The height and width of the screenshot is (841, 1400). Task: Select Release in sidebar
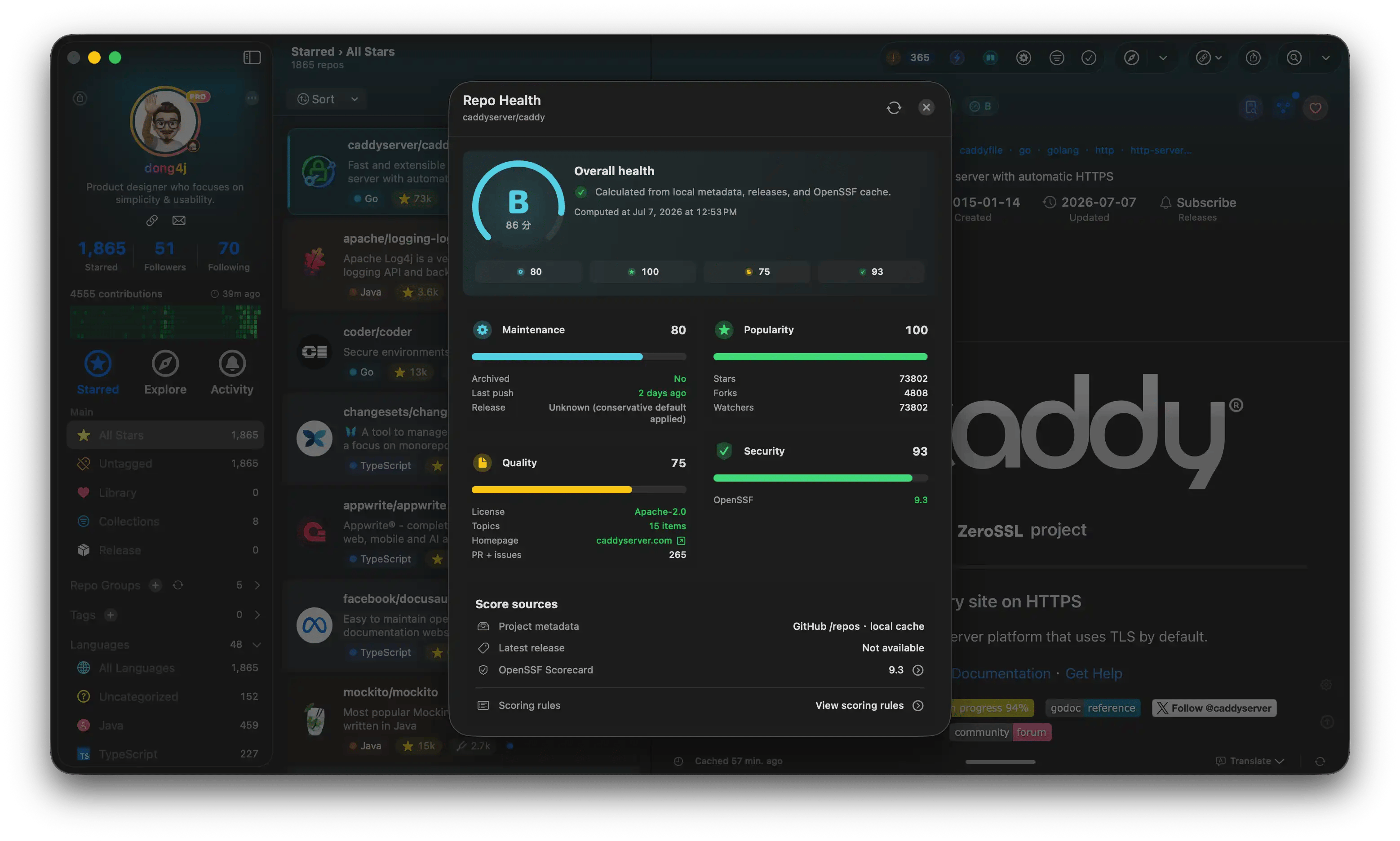(x=165, y=550)
